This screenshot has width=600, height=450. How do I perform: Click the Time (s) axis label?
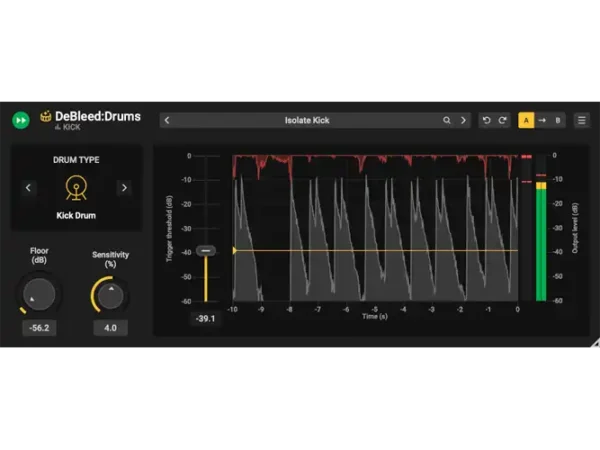(375, 316)
